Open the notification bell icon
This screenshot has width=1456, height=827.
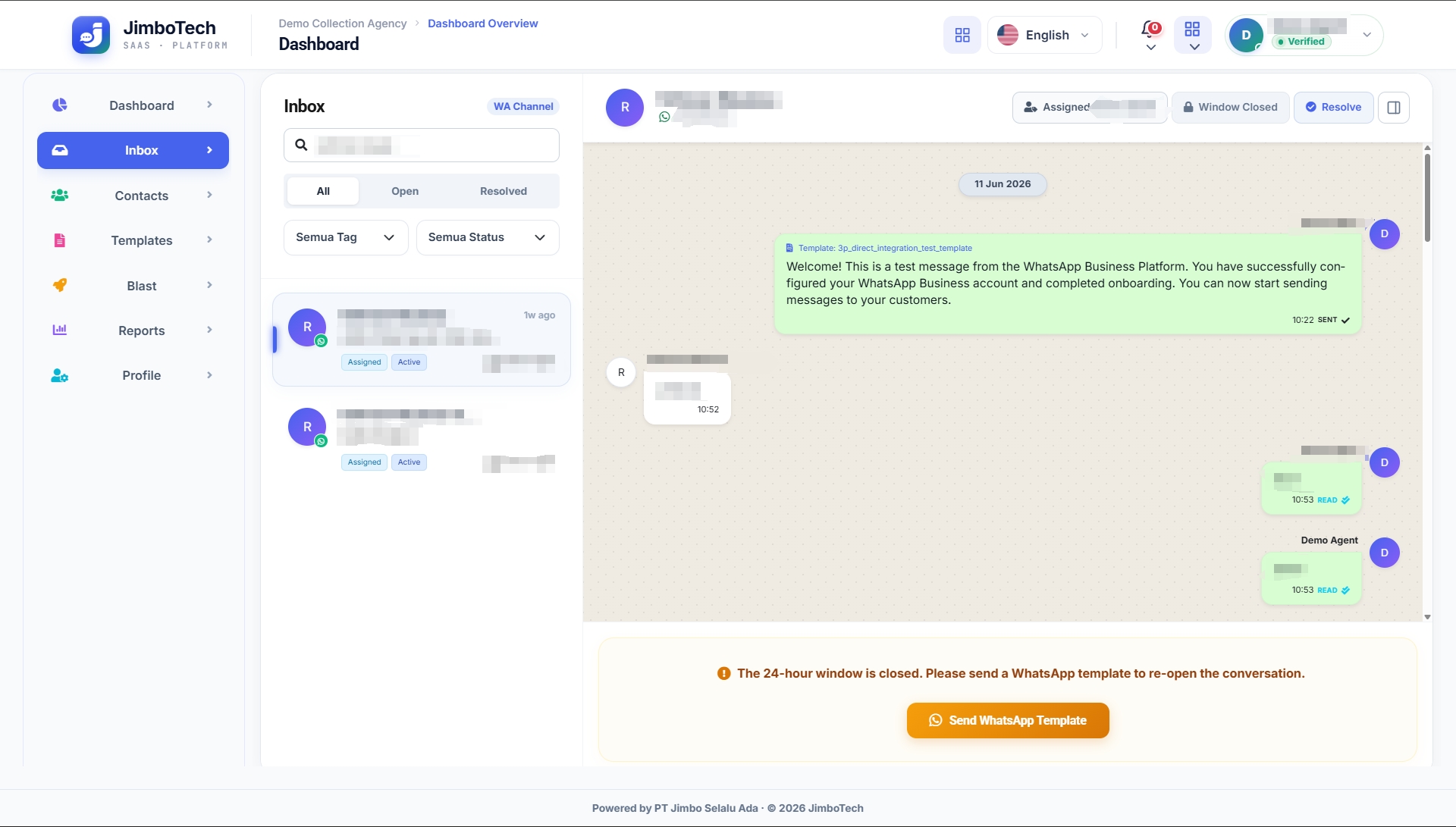1150,30
